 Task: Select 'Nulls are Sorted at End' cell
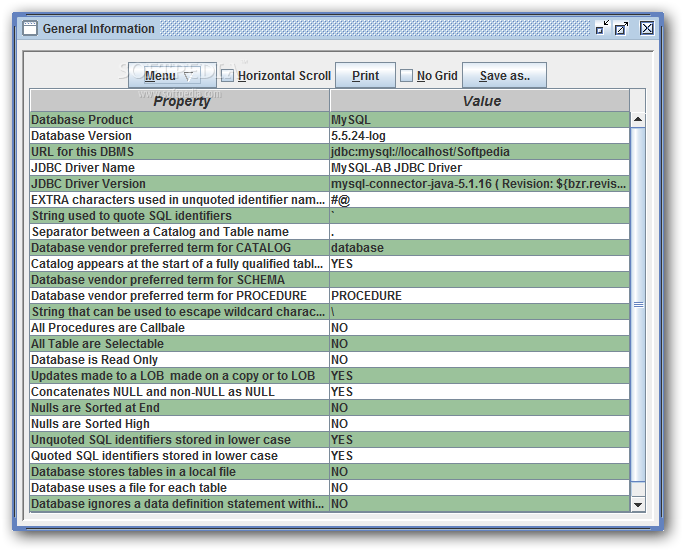click(180, 407)
